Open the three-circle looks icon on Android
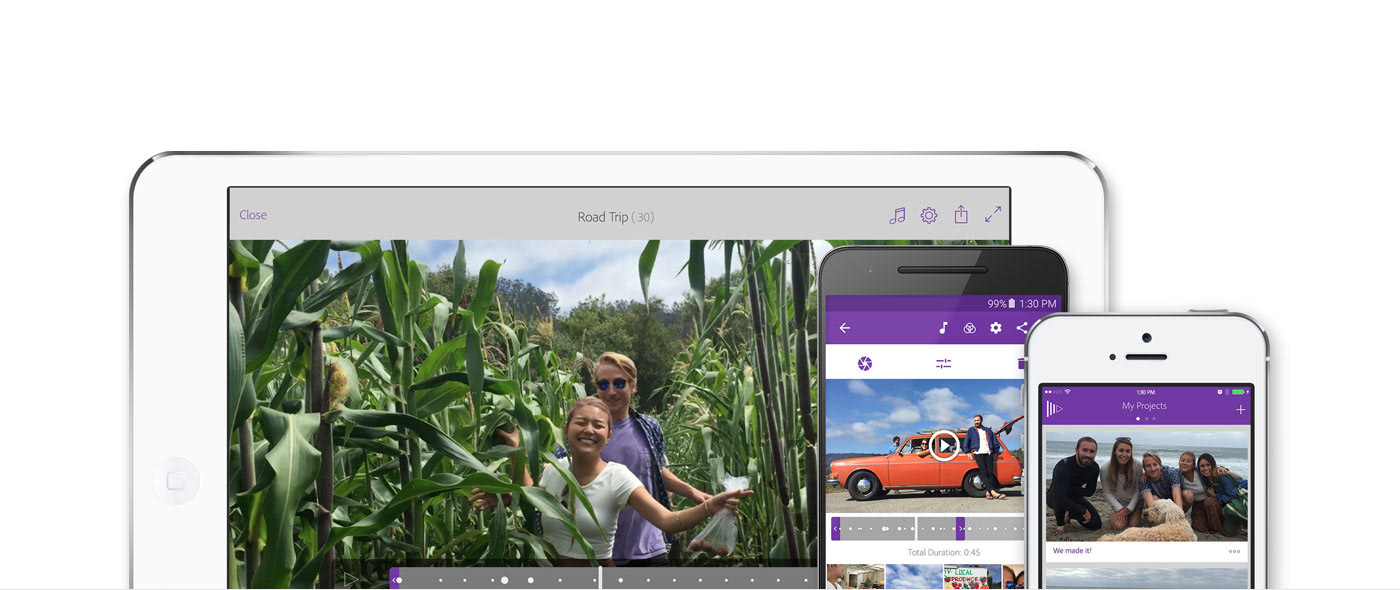The height and width of the screenshot is (590, 1400). click(x=969, y=328)
